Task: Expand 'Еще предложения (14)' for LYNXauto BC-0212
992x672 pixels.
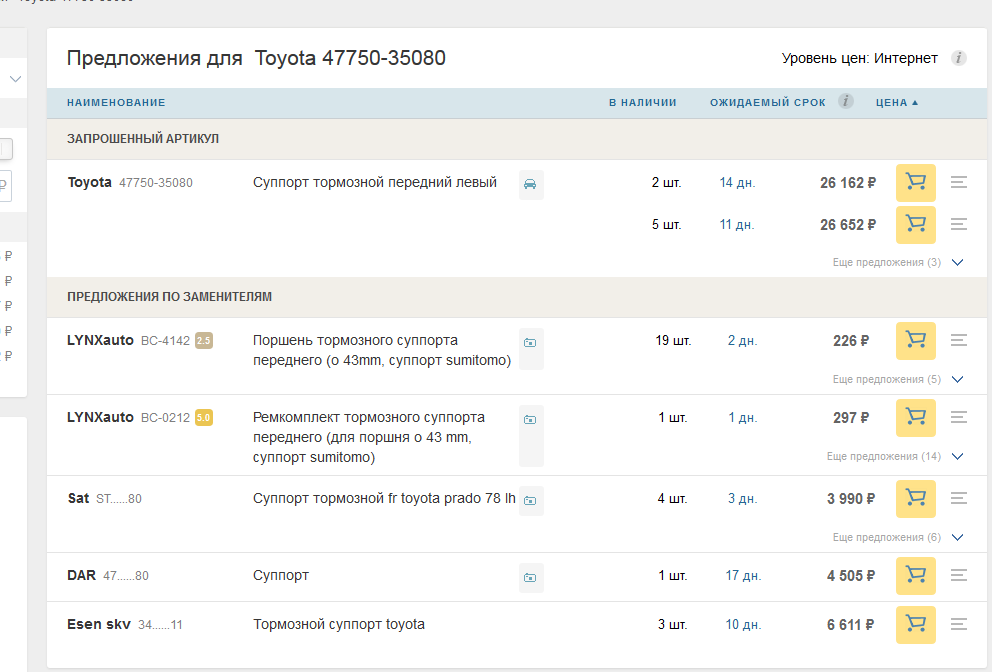Action: tap(895, 456)
